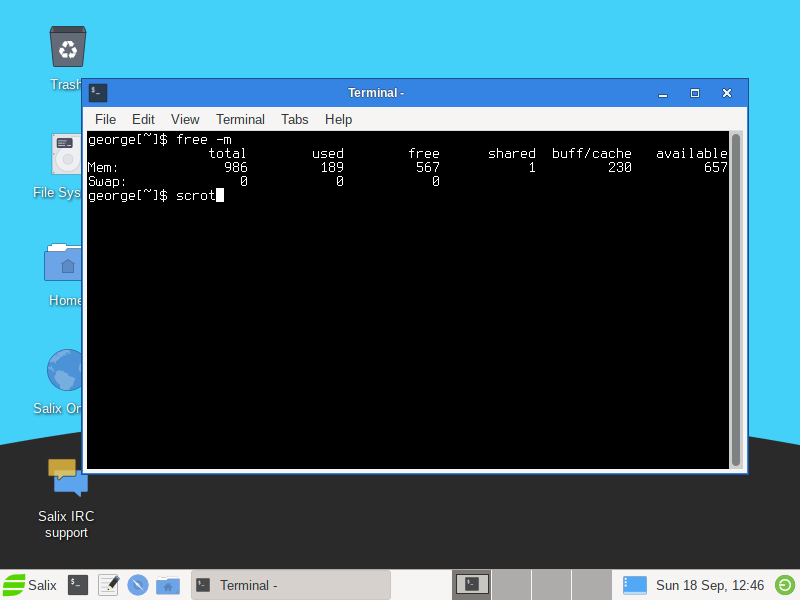
Task: Click the green logout icon in the panel
Action: coord(785,585)
